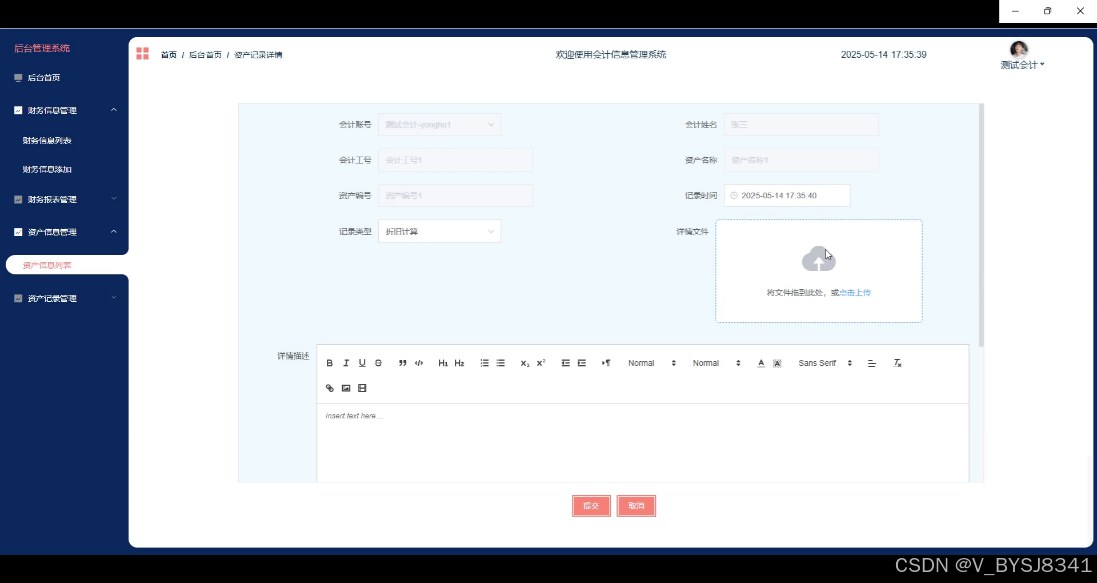The image size is (1097, 583).
Task: Insert a code block in the editor
Action: 419,363
